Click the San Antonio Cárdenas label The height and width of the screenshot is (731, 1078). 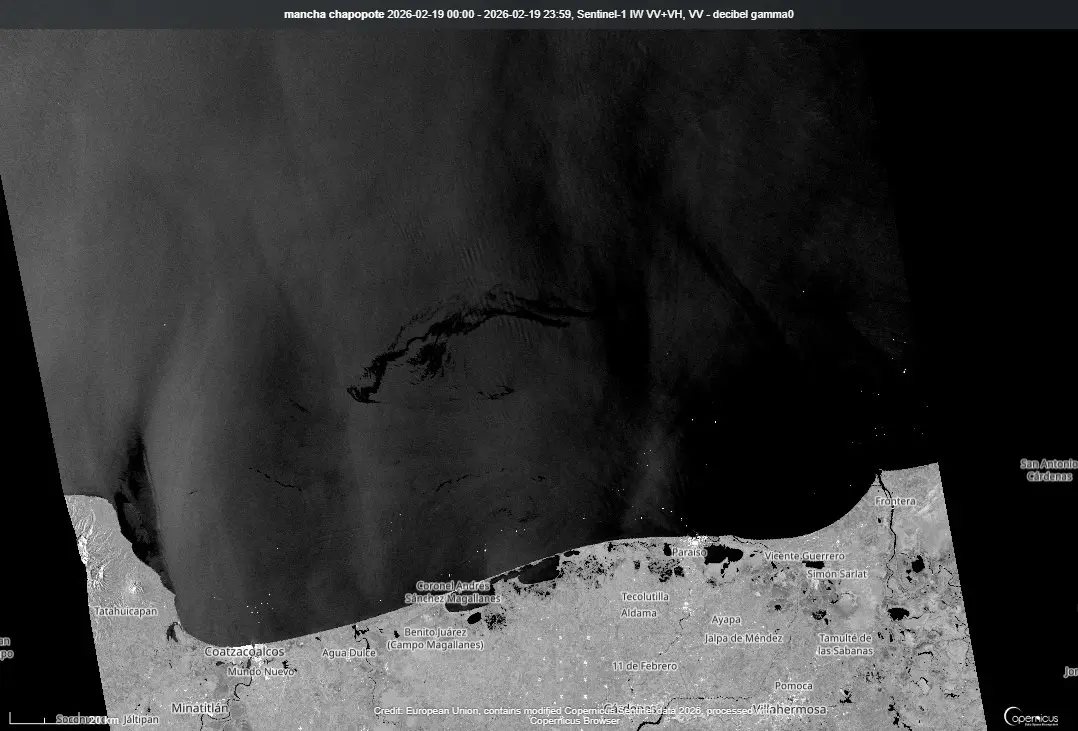[x=1047, y=470]
